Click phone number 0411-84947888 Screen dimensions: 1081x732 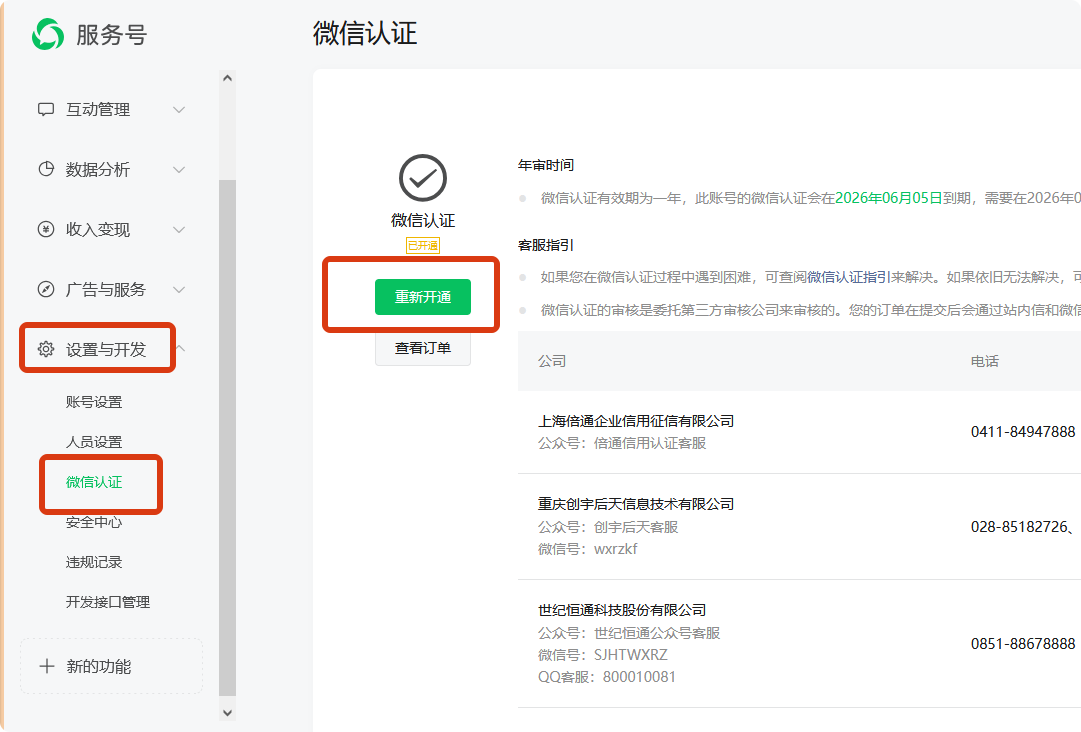1023,431
